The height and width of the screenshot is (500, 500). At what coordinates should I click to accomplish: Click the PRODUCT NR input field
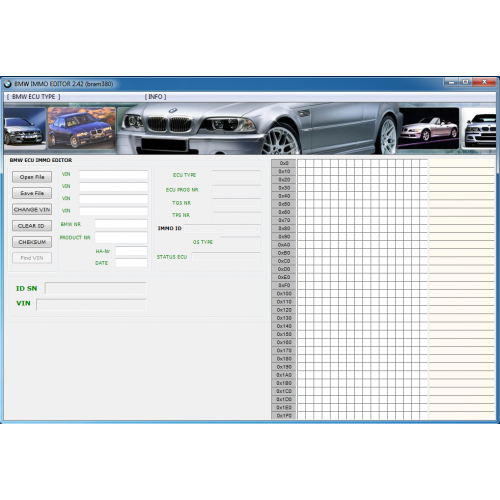tap(121, 238)
